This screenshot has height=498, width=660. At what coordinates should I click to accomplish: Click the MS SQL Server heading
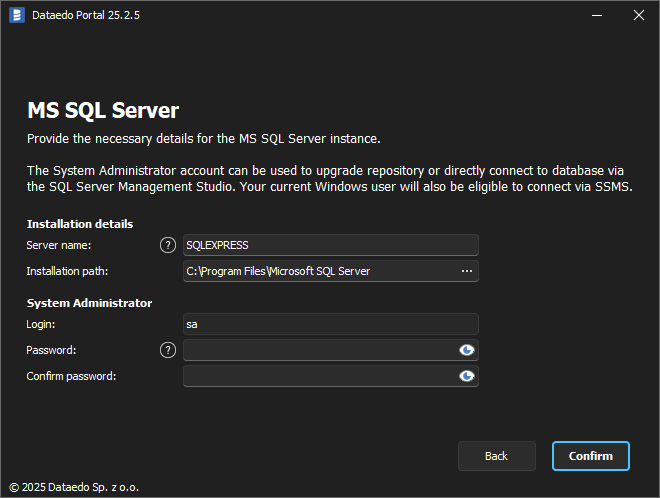[103, 110]
